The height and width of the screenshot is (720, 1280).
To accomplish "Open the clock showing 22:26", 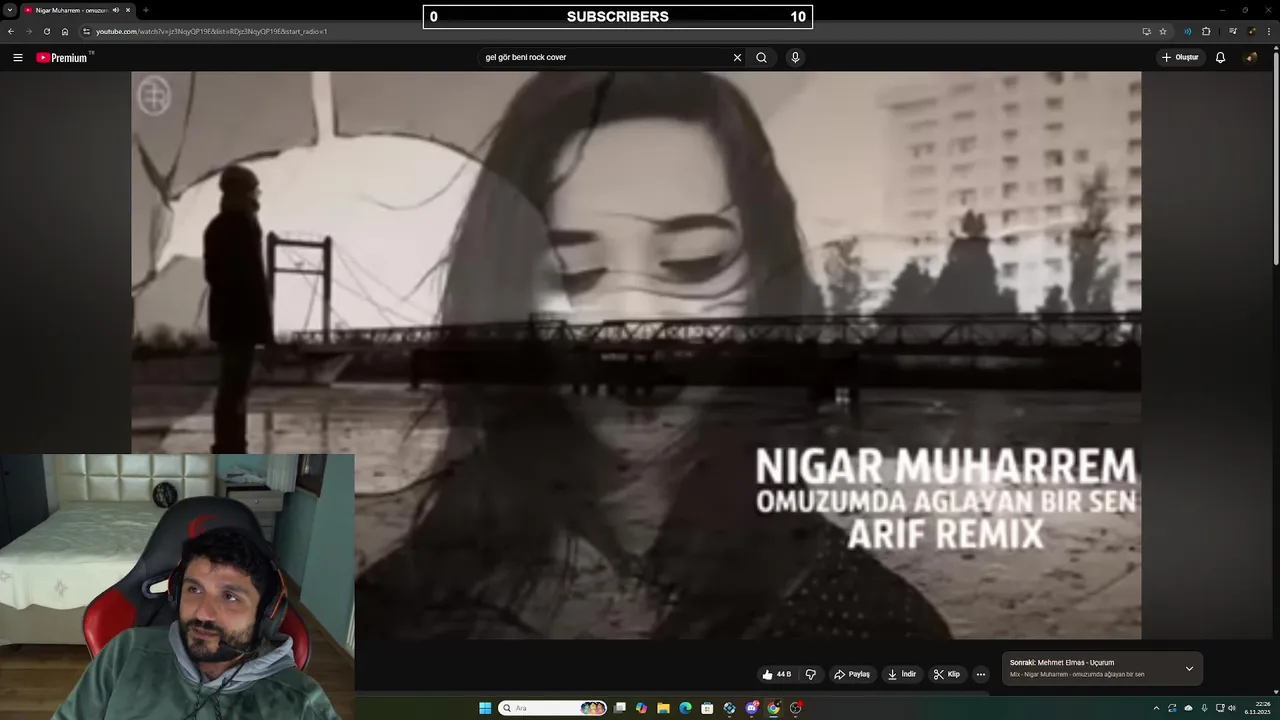I will pos(1257,708).
